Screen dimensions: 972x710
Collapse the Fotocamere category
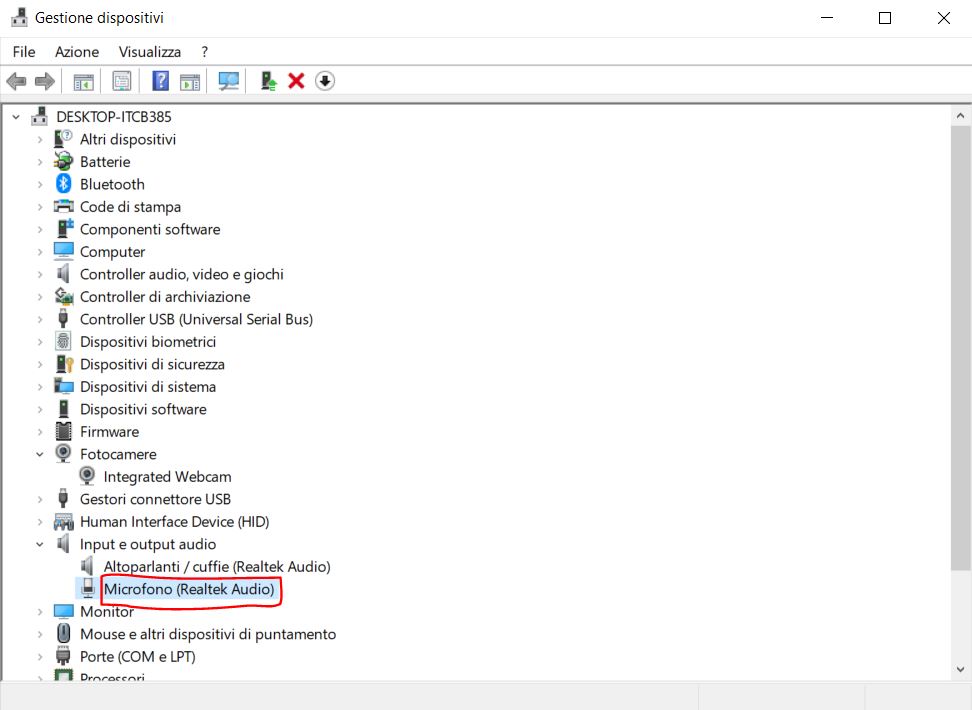point(40,454)
